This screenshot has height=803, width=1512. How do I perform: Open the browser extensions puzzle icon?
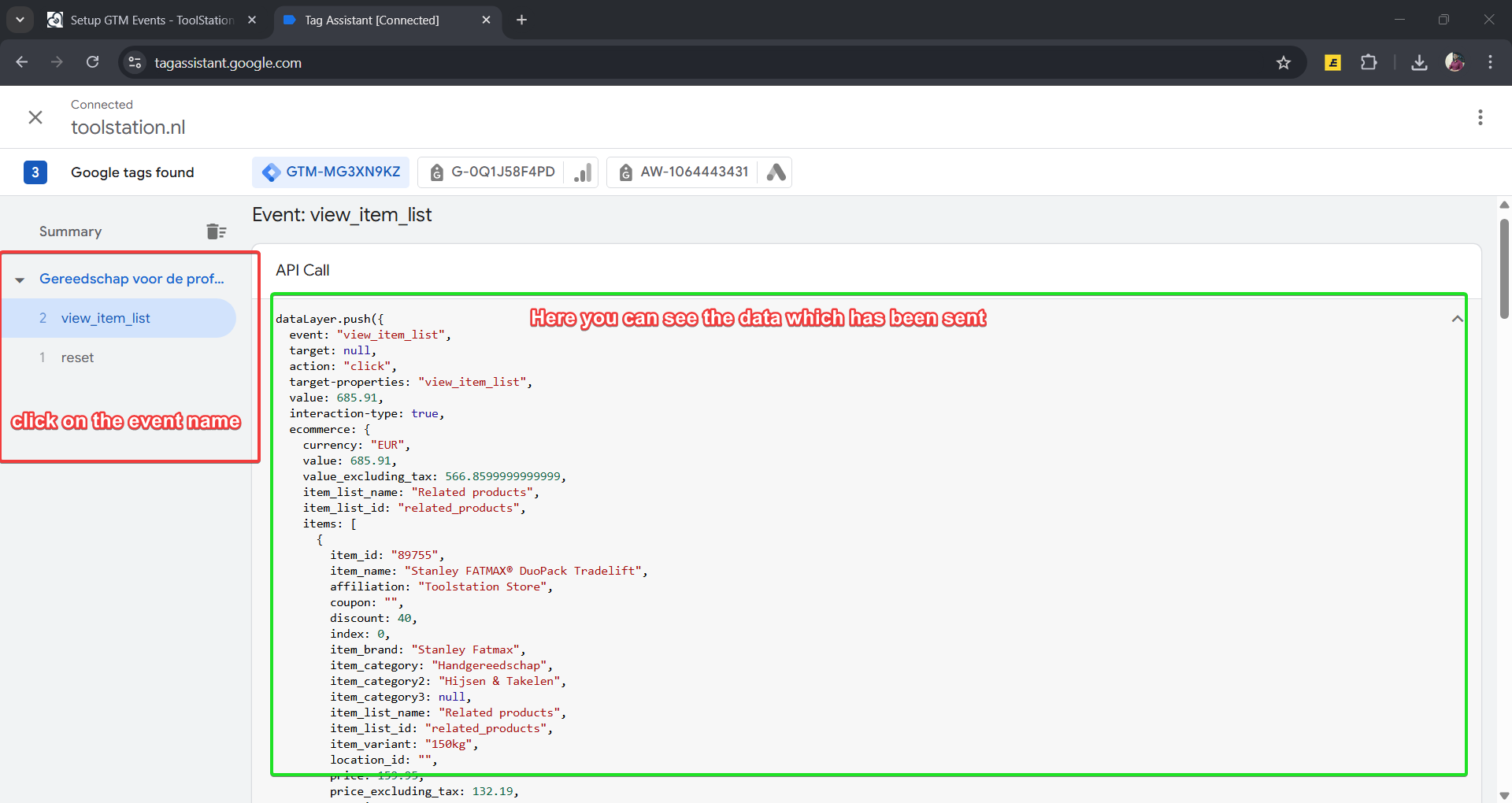(1369, 63)
